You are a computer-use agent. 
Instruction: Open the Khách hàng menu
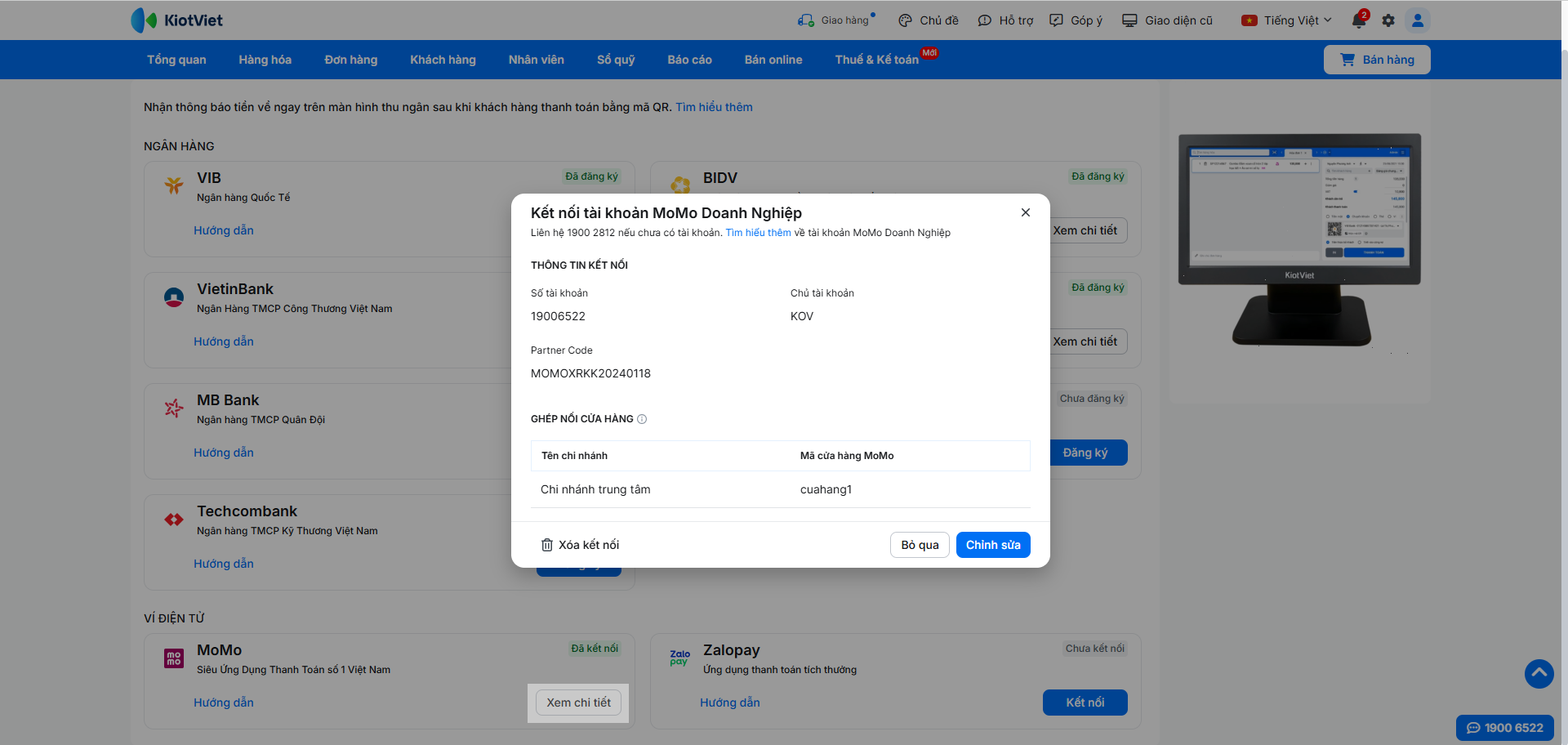pyautogui.click(x=443, y=60)
